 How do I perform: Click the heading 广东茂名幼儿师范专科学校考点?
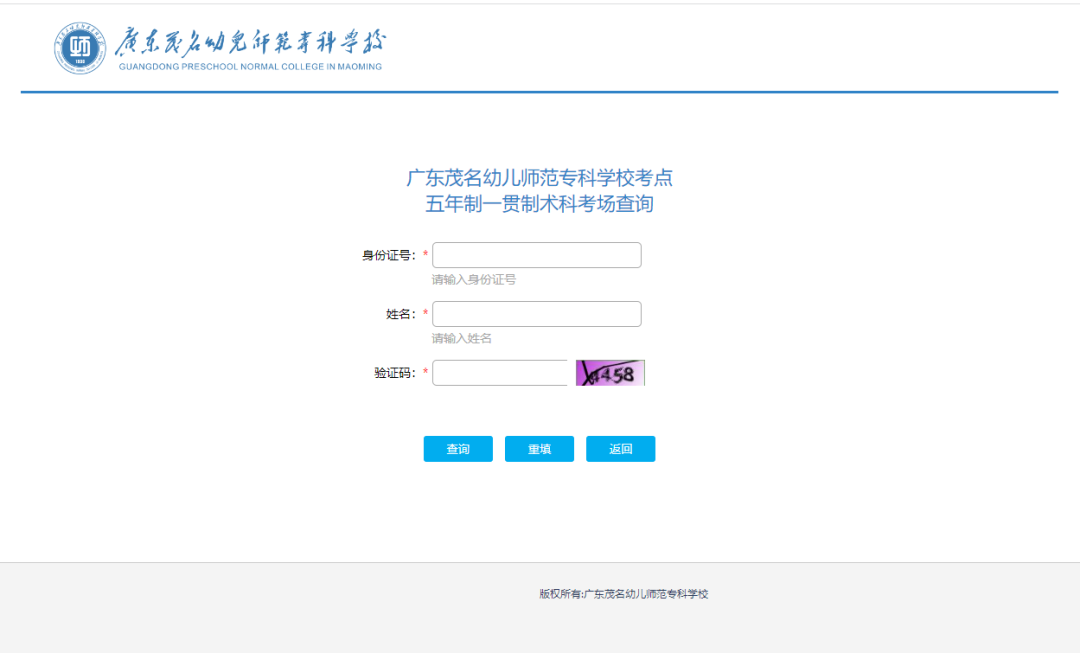click(x=539, y=178)
